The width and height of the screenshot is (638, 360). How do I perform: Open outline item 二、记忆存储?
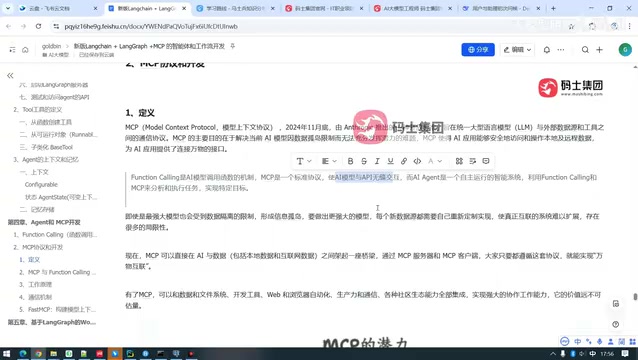[x=37, y=209]
